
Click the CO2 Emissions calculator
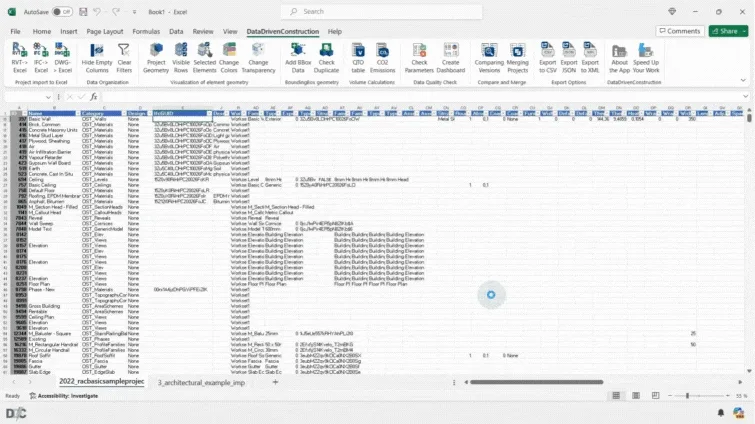[382, 58]
